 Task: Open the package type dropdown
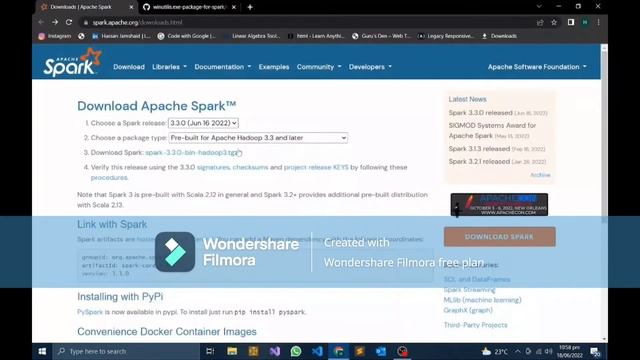[258, 138]
